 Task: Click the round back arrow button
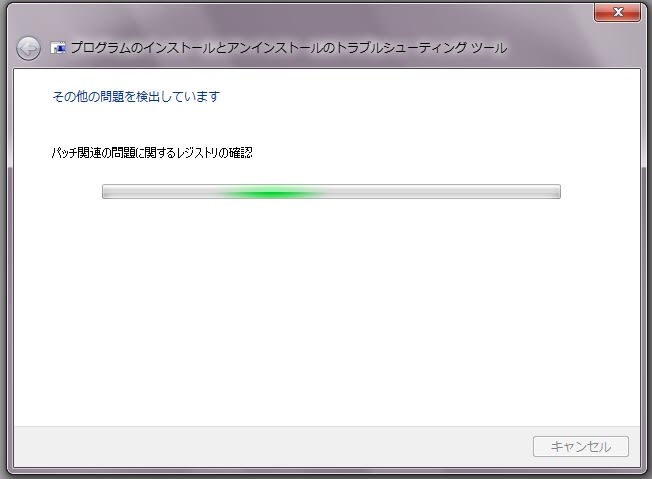click(x=28, y=49)
